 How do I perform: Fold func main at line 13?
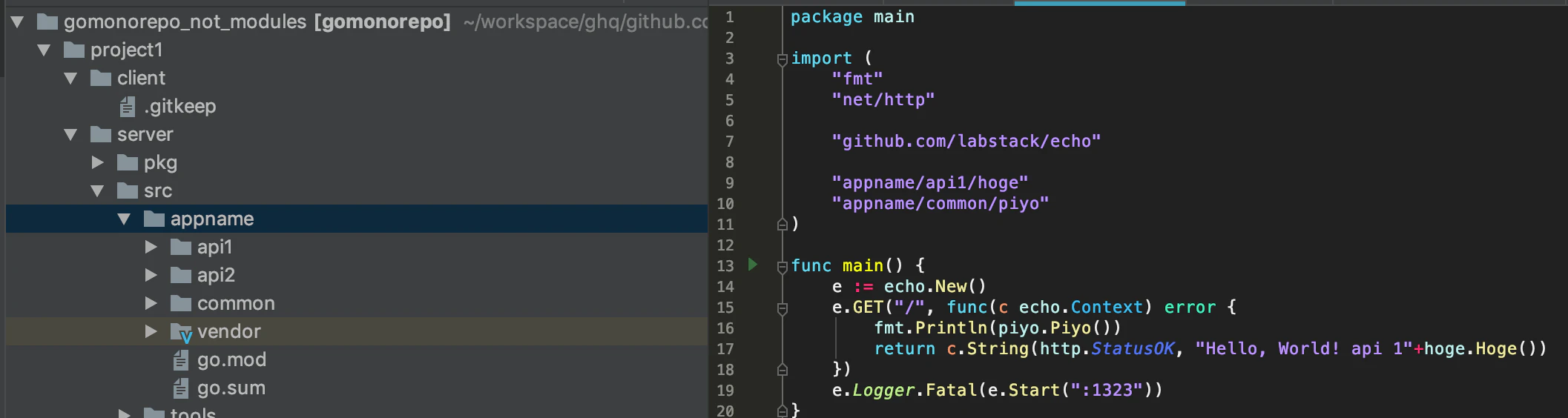point(782,267)
